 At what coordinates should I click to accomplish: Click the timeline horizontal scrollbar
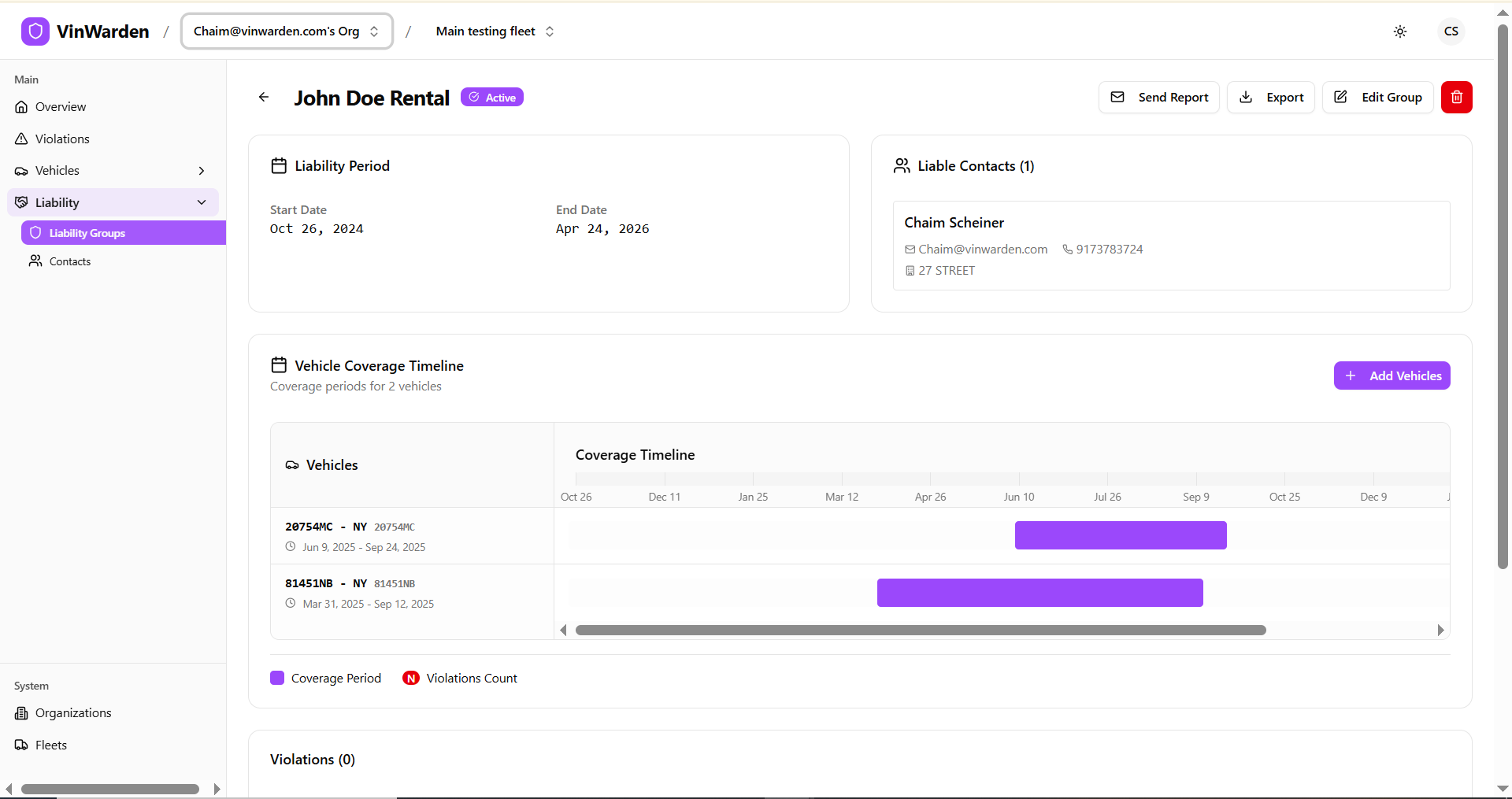coord(920,630)
